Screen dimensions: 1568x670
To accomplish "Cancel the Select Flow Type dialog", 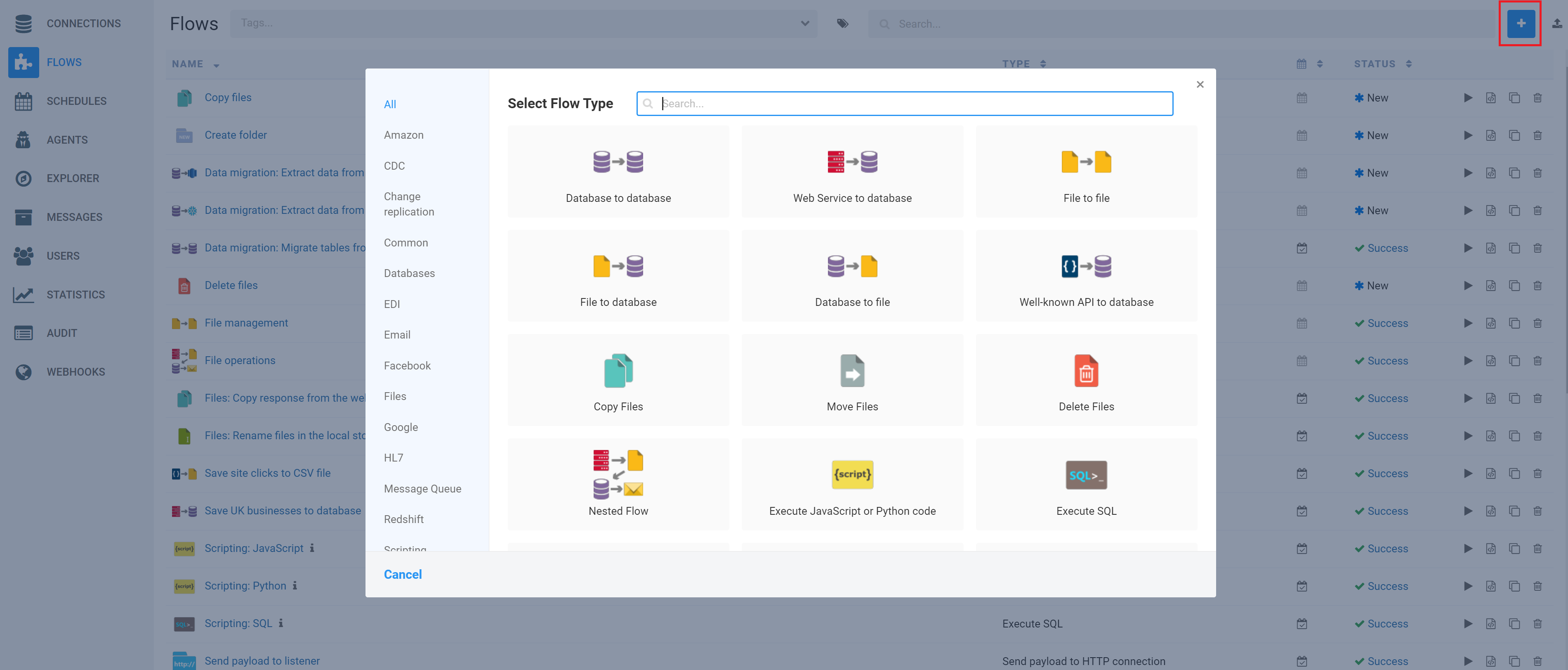I will coord(402,575).
